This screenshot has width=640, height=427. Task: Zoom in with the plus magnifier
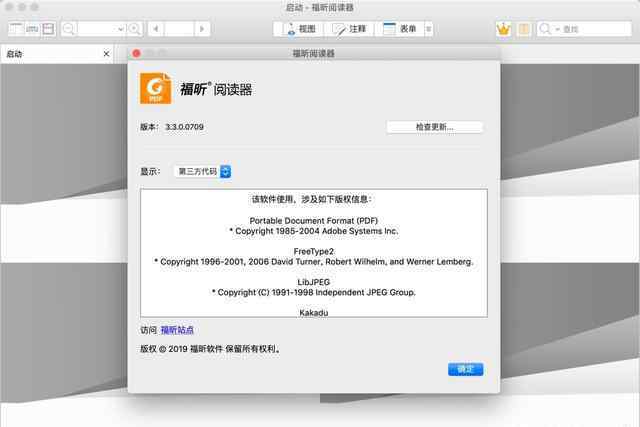[x=134, y=29]
